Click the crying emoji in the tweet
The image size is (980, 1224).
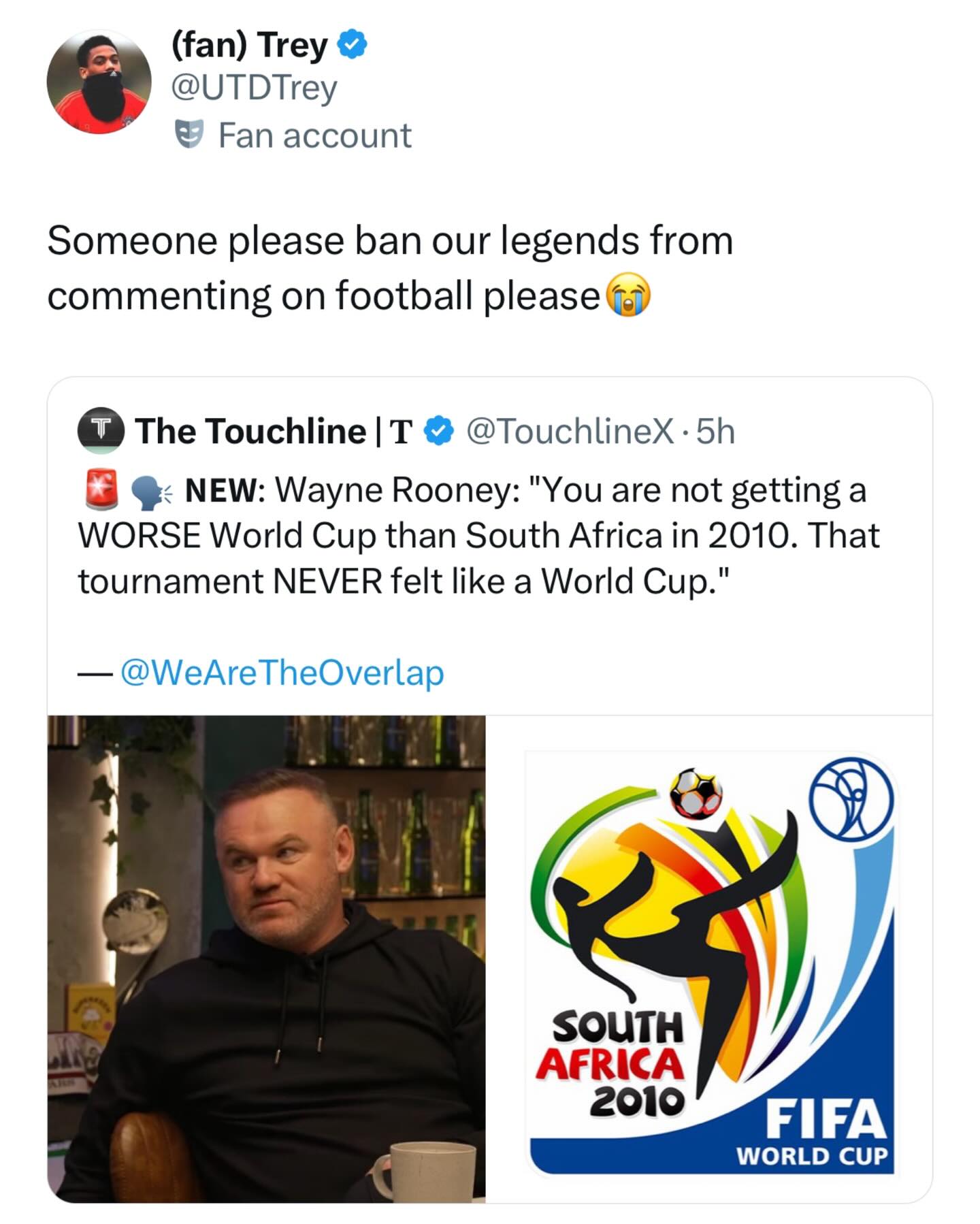click(627, 297)
